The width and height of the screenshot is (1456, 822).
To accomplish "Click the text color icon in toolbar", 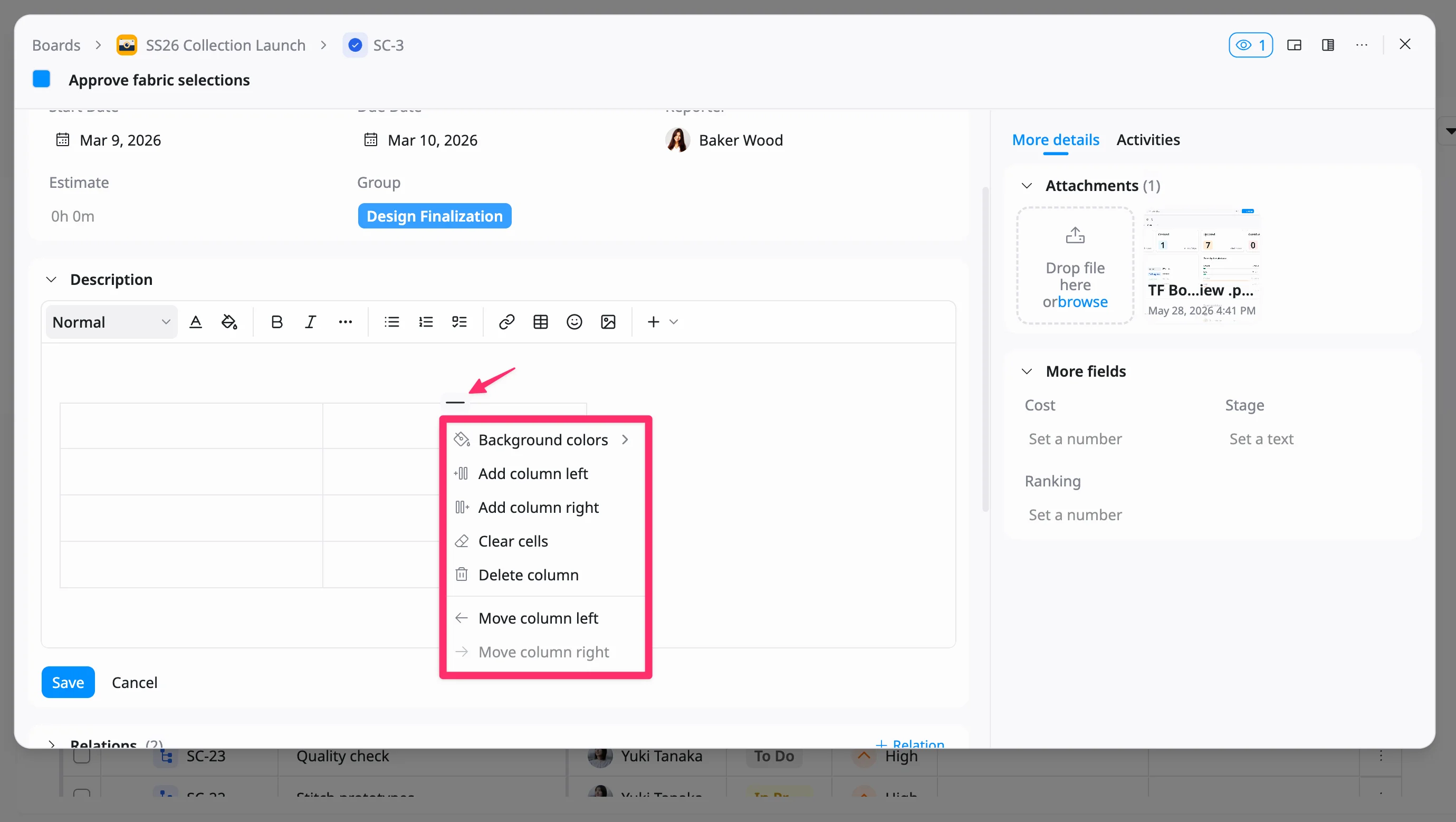I will tap(196, 322).
